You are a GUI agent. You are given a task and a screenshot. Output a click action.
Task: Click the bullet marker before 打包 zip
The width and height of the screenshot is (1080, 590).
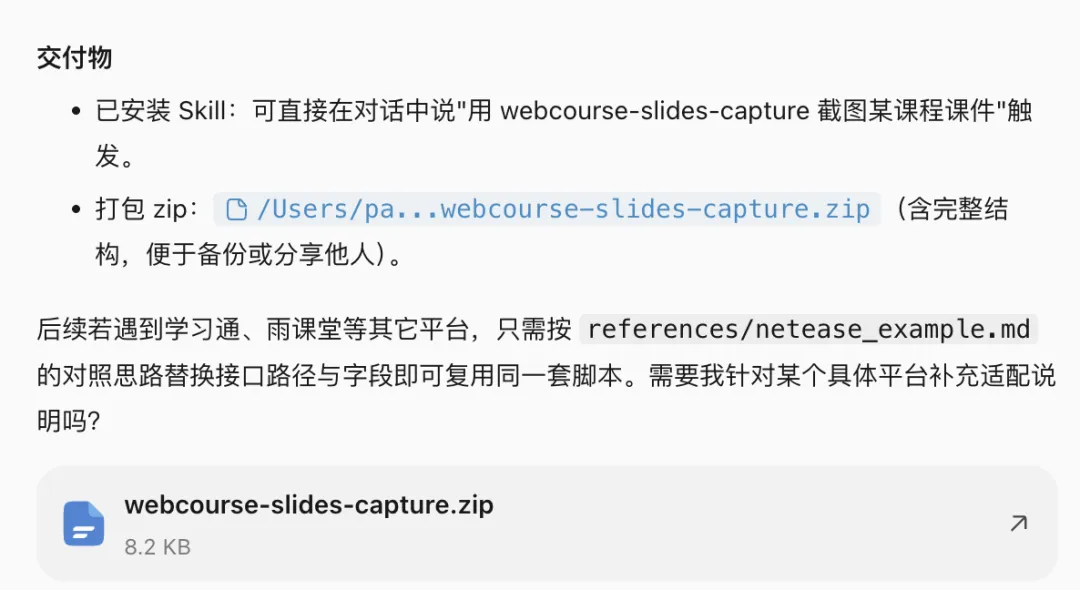(x=76, y=209)
